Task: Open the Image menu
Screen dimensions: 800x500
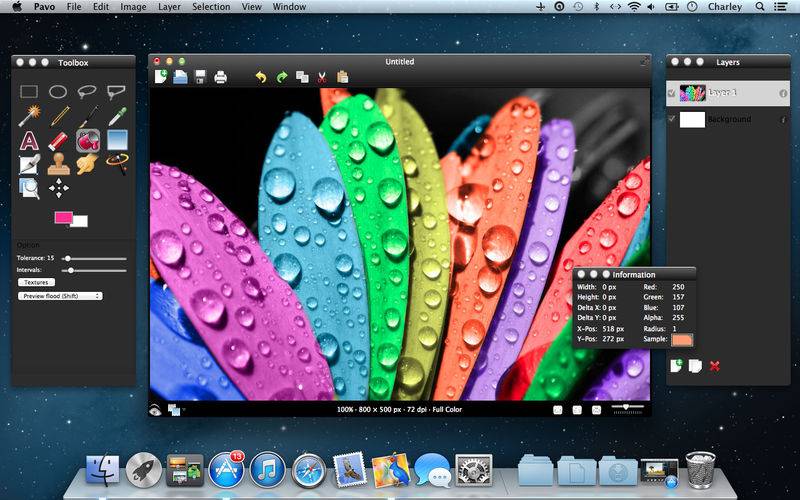Action: 133,7
